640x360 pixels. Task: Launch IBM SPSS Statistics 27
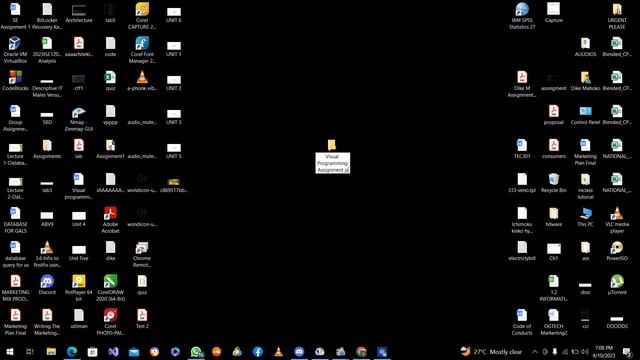[522, 16]
